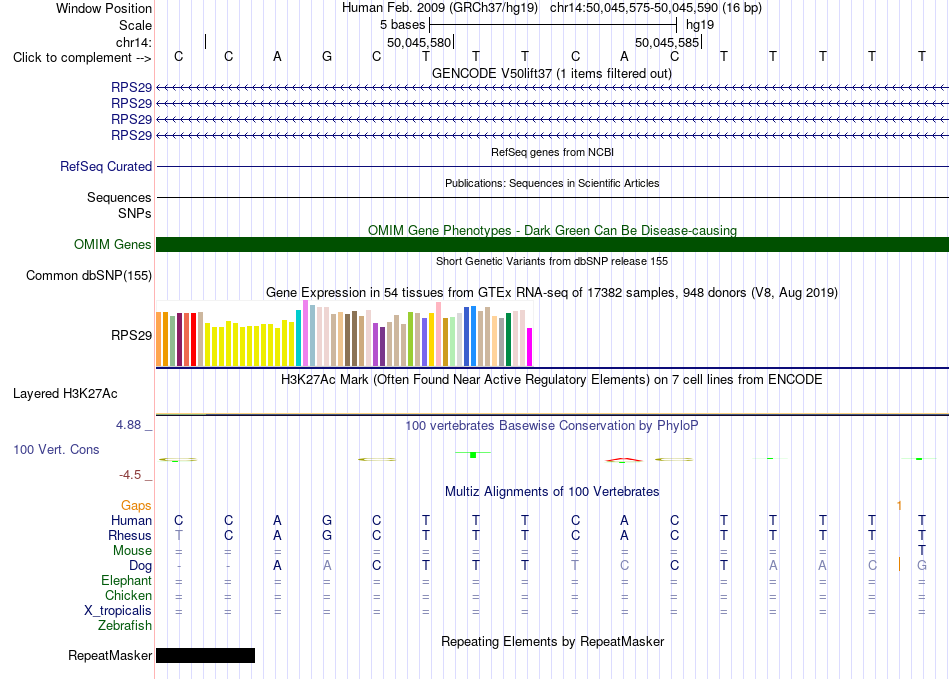This screenshot has width=950, height=679.
Task: Click the black RepeatMasker element block
Action: pyautogui.click(x=205, y=655)
